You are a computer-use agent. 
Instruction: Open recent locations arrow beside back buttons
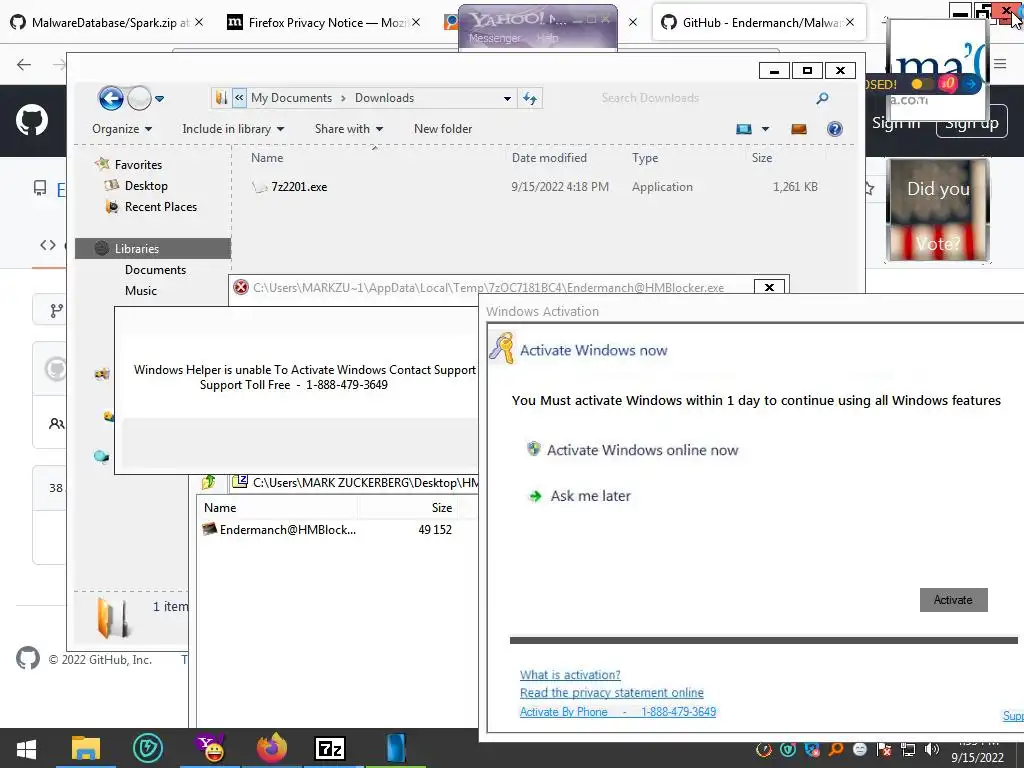point(159,99)
